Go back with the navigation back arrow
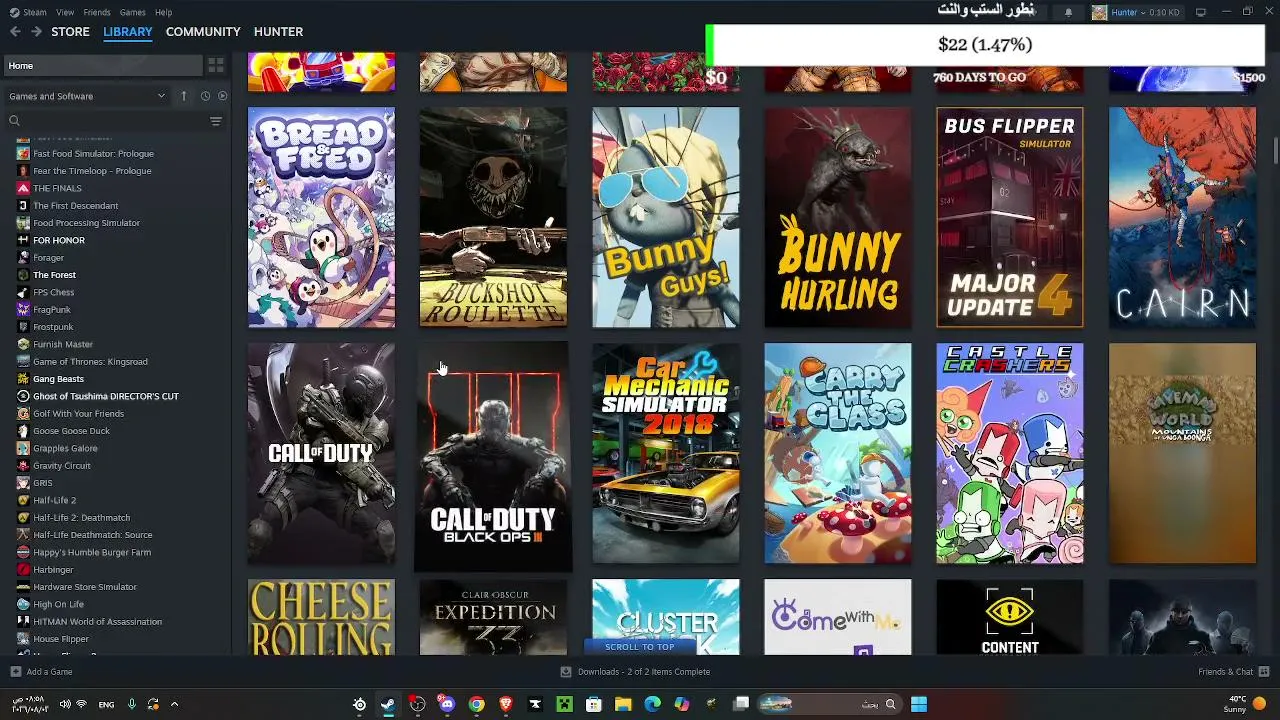Image resolution: width=1280 pixels, height=720 pixels. point(15,32)
